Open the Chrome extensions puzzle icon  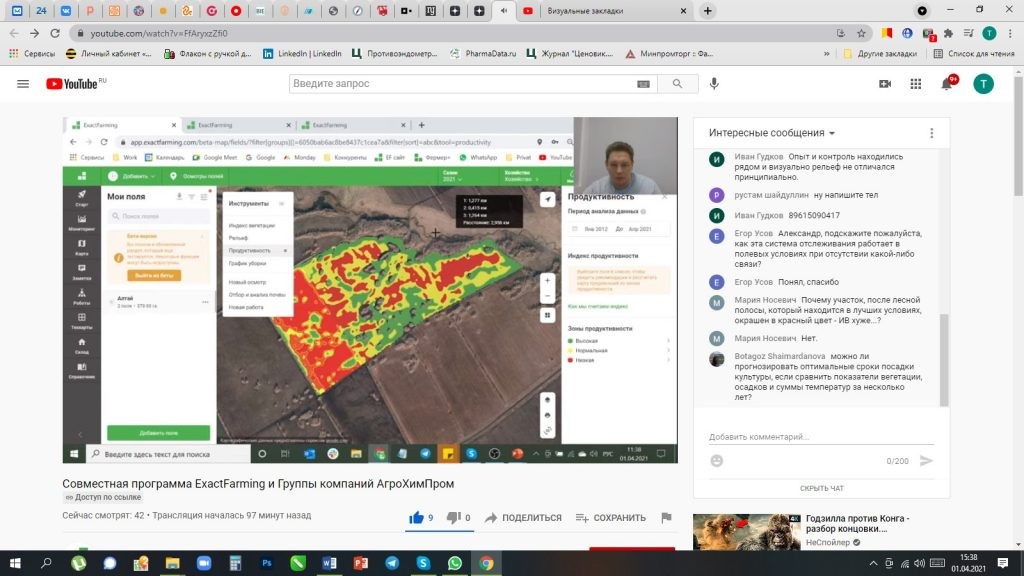(x=948, y=33)
